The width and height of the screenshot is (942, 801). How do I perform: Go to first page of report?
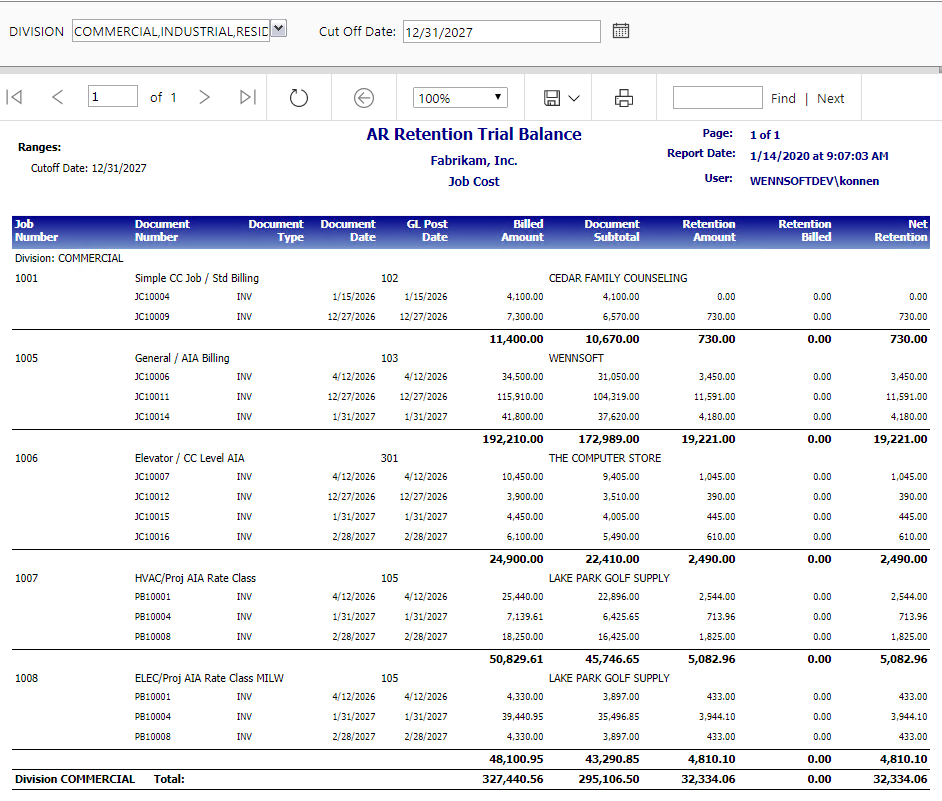[14, 97]
